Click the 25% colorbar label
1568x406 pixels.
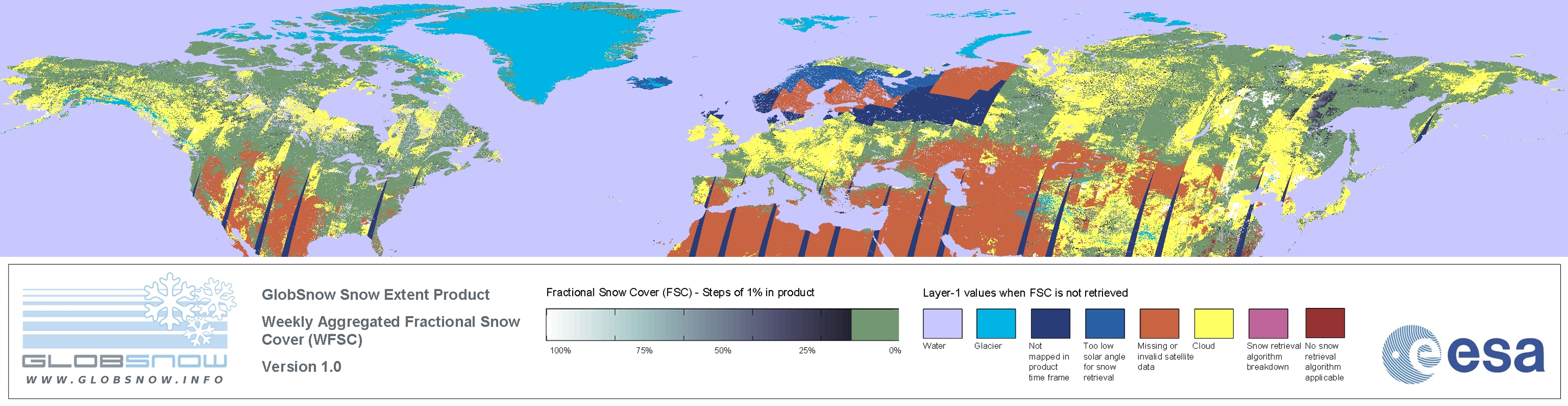click(x=807, y=350)
